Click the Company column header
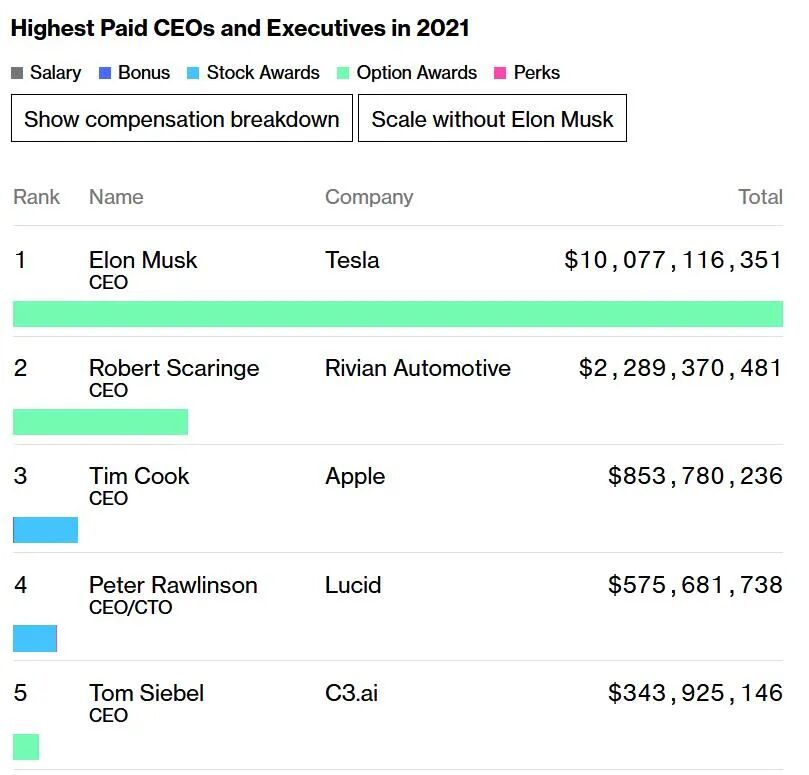809x775 pixels. [368, 197]
